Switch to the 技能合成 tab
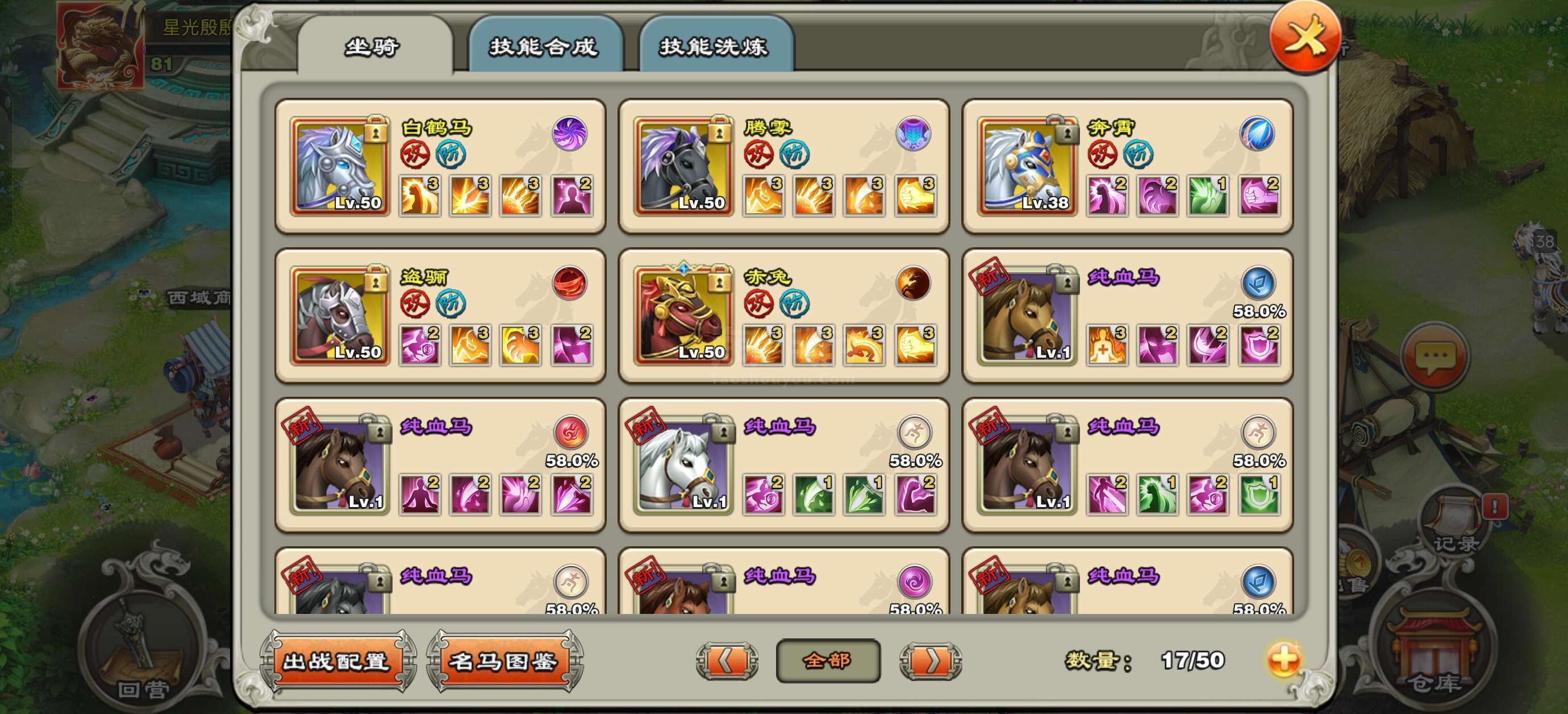The width and height of the screenshot is (1568, 714). 544,46
